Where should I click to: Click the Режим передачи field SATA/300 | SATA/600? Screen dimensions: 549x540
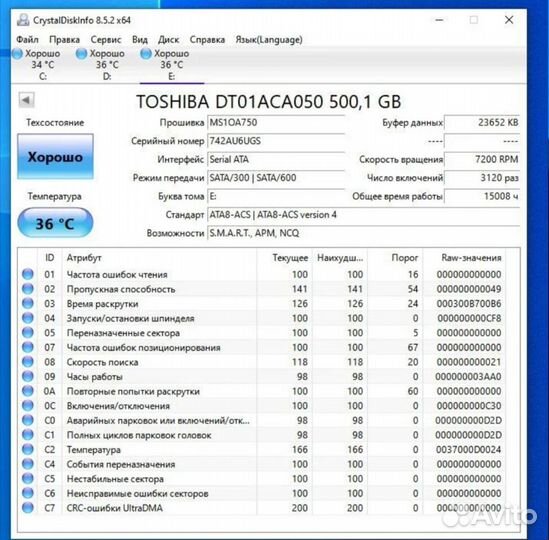tap(276, 178)
